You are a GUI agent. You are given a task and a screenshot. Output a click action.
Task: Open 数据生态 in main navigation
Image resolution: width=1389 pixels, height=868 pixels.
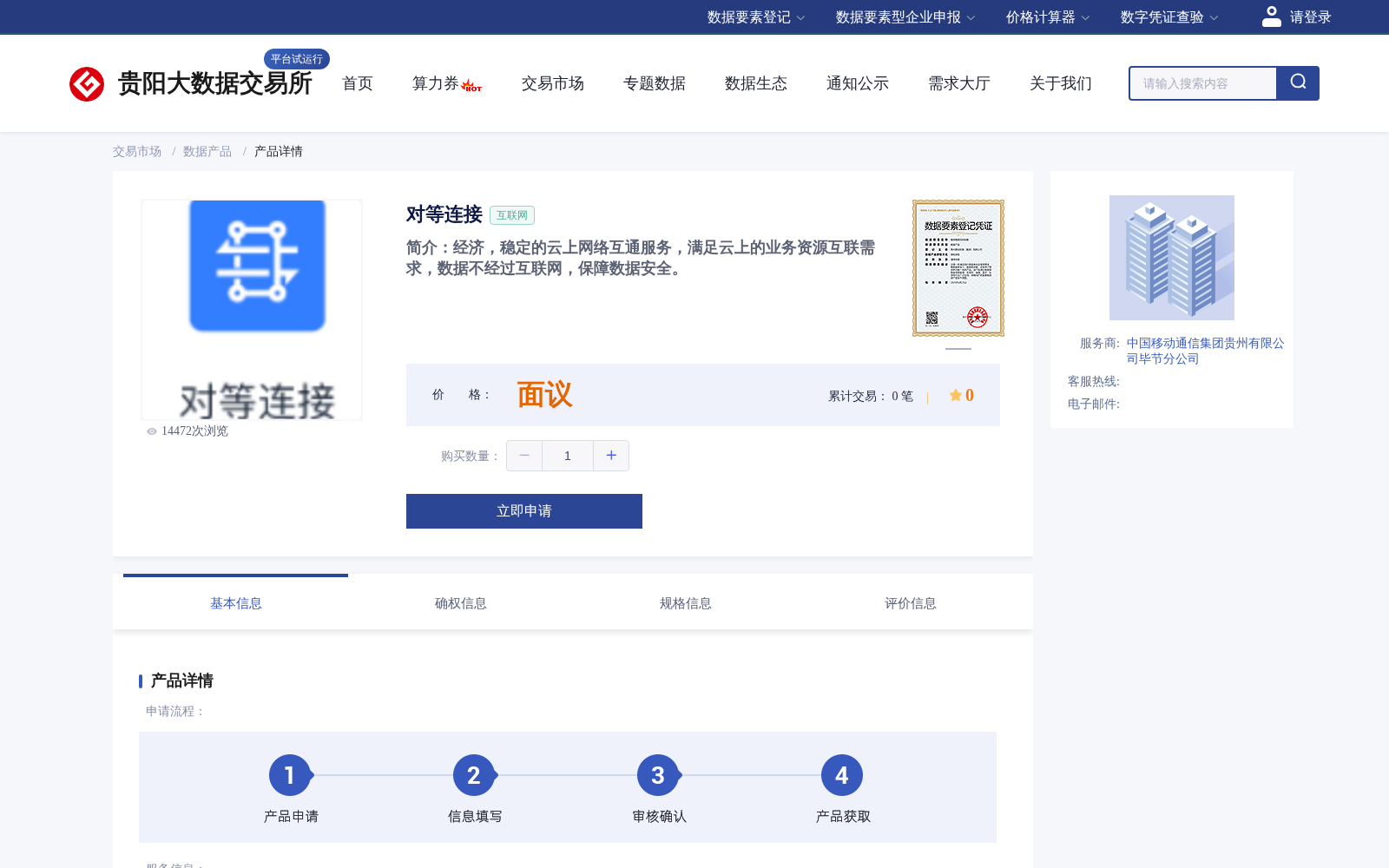[x=756, y=83]
